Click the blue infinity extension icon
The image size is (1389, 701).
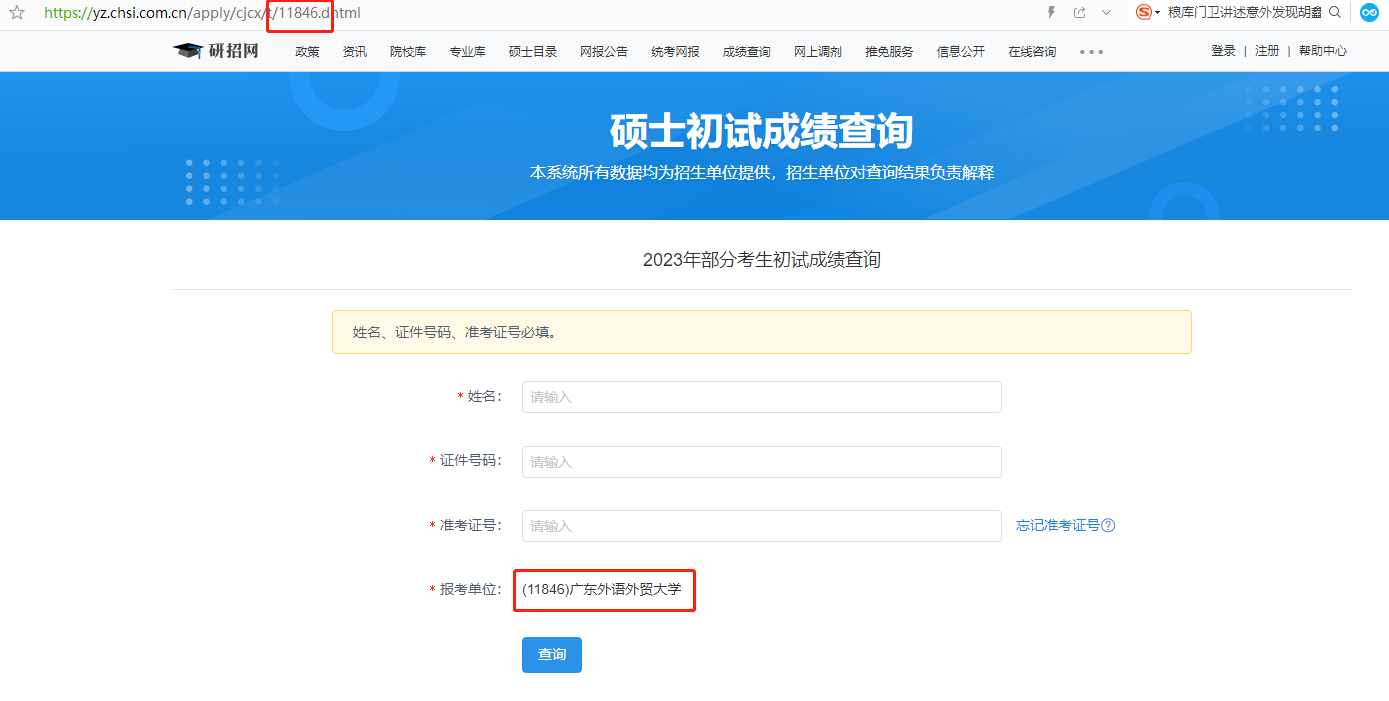click(1369, 13)
